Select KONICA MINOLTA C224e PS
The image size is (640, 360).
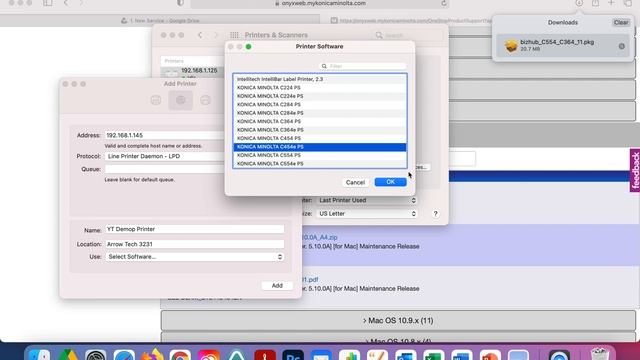320,96
